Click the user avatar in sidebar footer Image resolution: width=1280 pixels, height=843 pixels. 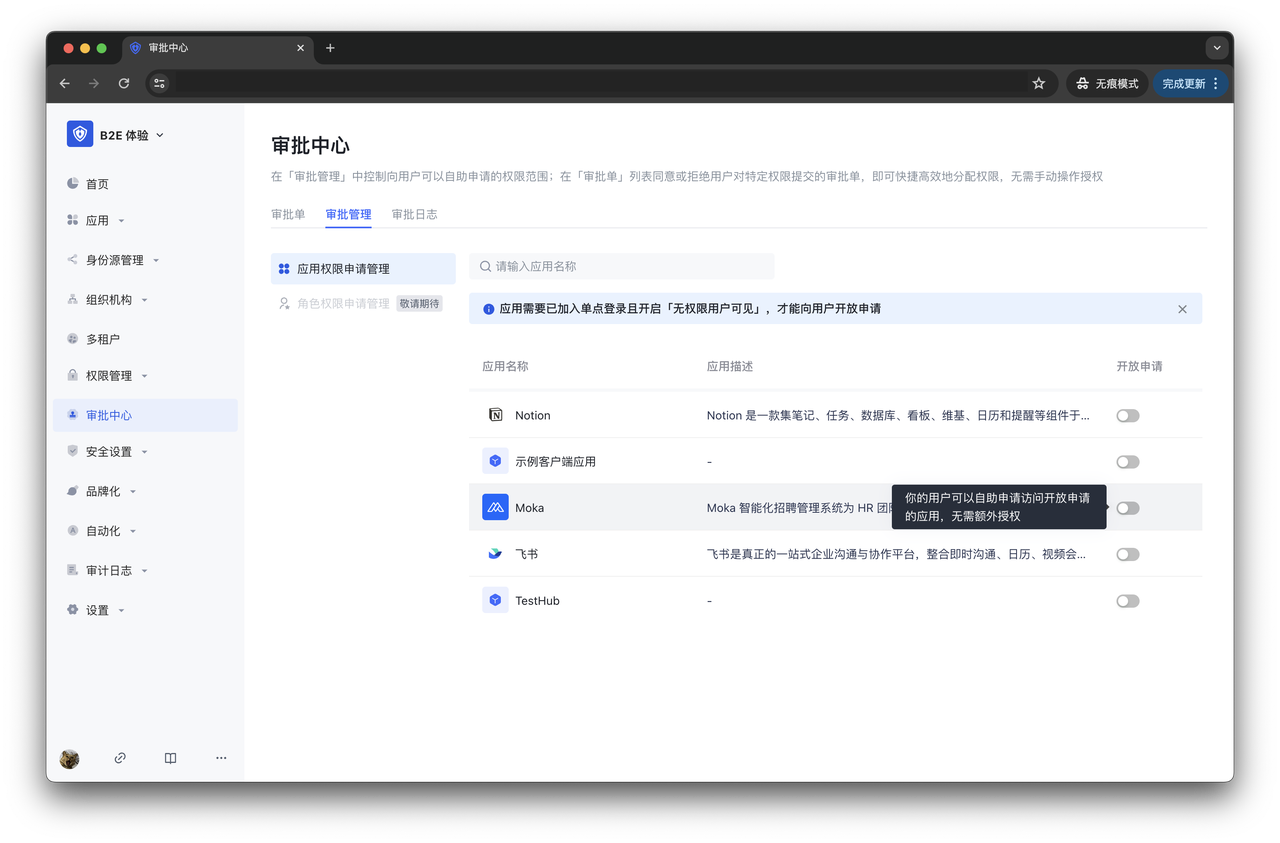[x=70, y=758]
